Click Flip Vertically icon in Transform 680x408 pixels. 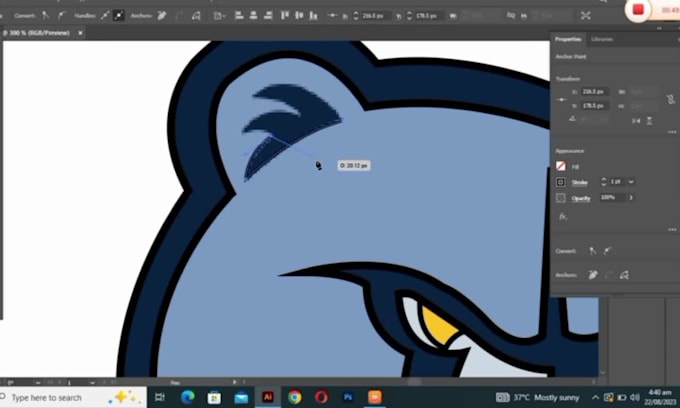click(649, 121)
